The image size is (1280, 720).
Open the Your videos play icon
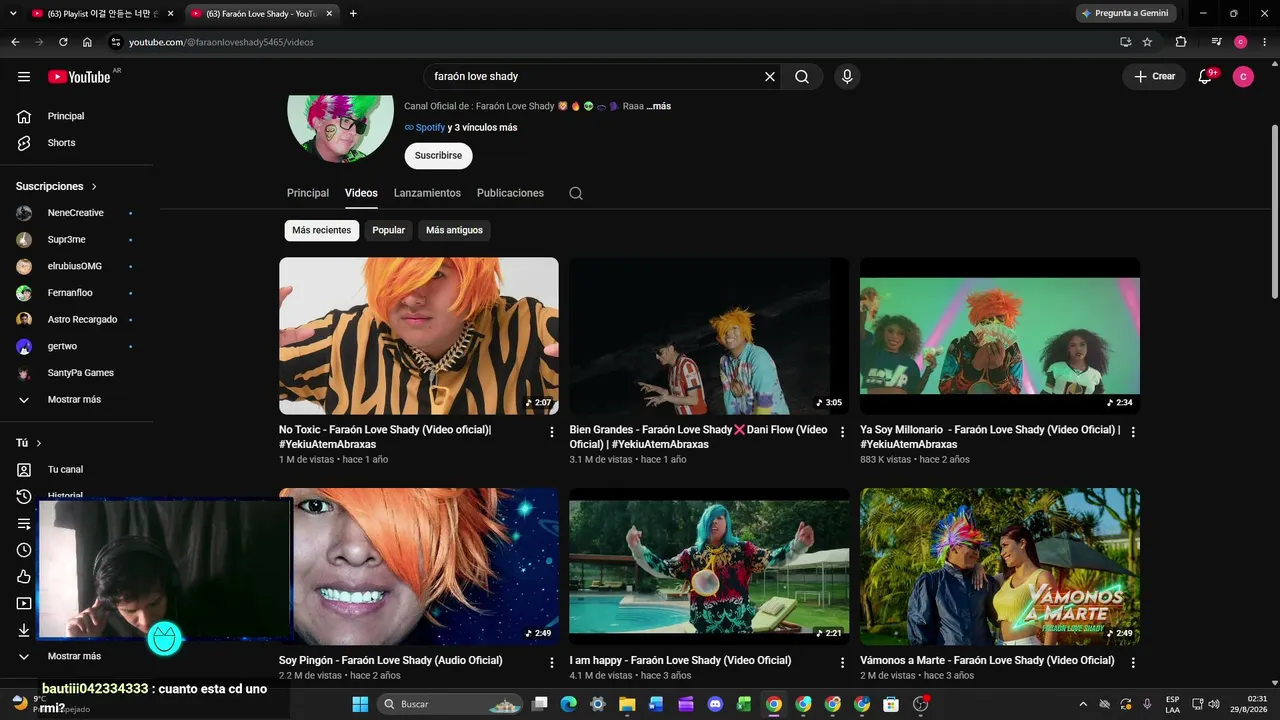[24, 603]
